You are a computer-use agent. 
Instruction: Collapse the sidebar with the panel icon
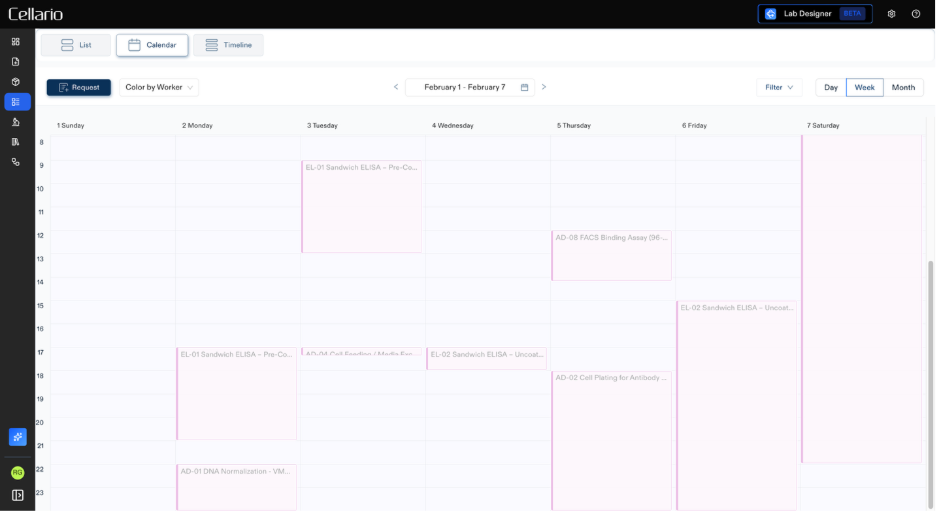[17, 495]
